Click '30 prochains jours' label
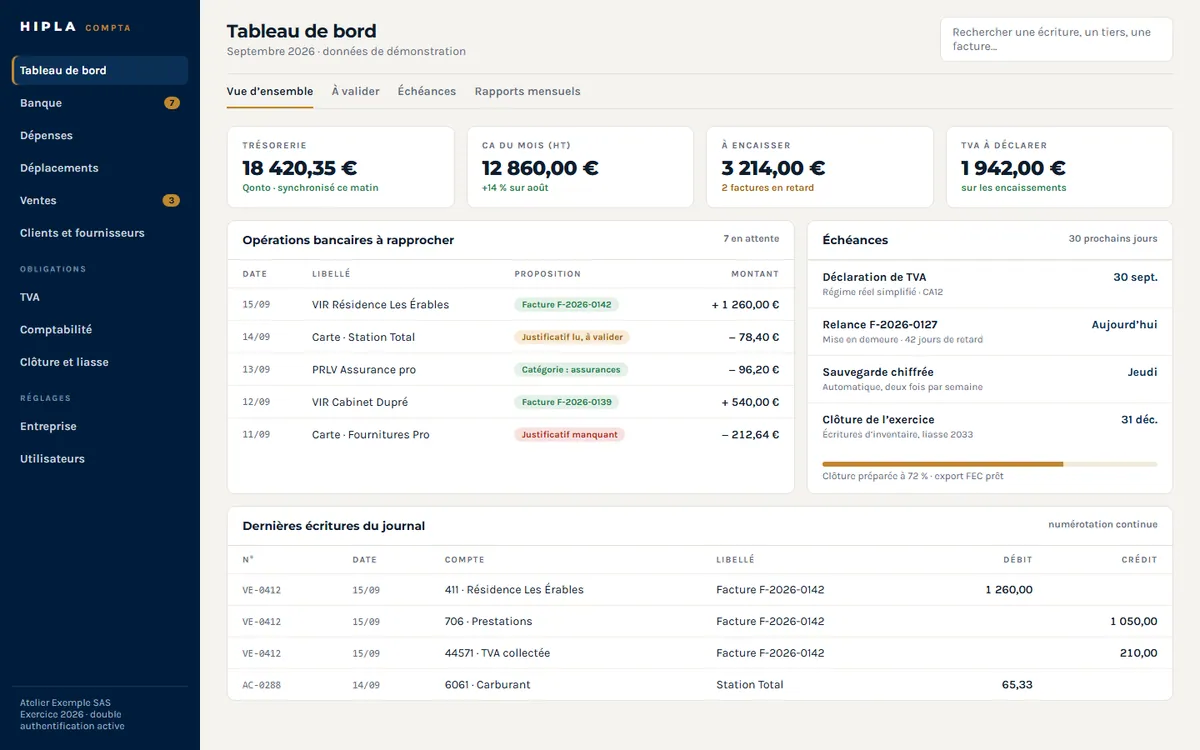This screenshot has width=1200, height=750. point(1113,239)
